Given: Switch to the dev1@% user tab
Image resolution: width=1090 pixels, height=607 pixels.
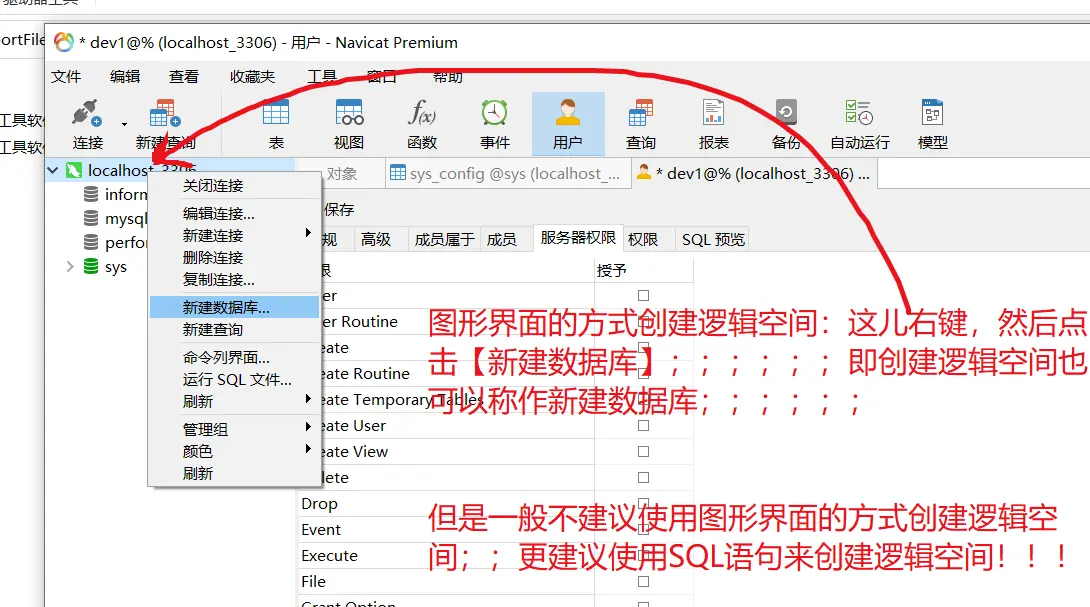Looking at the screenshot, I should click(x=755, y=174).
